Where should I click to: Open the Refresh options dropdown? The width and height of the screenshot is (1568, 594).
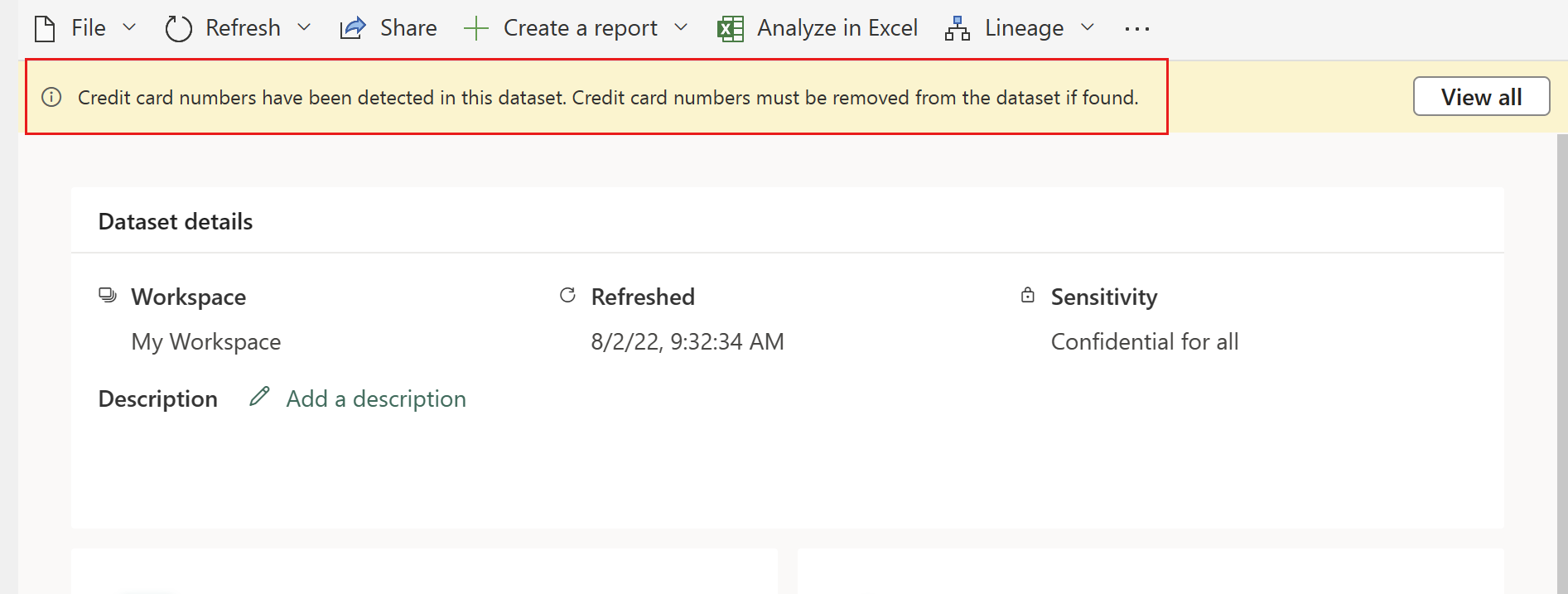coord(304,27)
